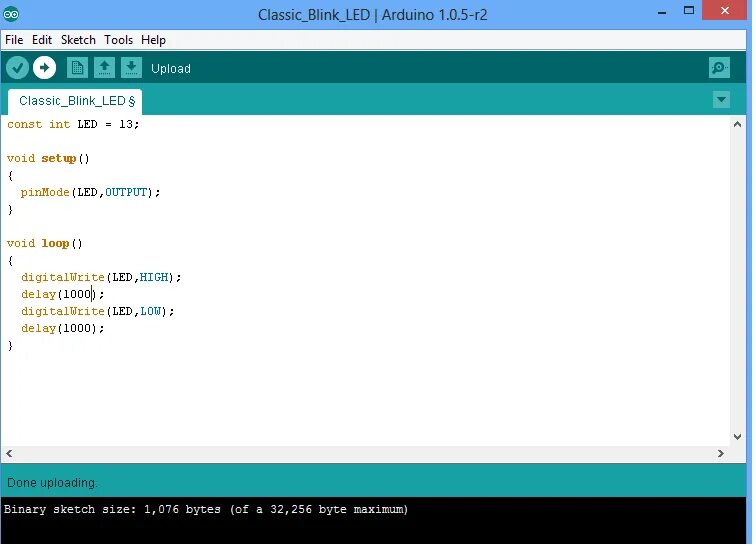Click the 'void loop()' line

coord(45,243)
